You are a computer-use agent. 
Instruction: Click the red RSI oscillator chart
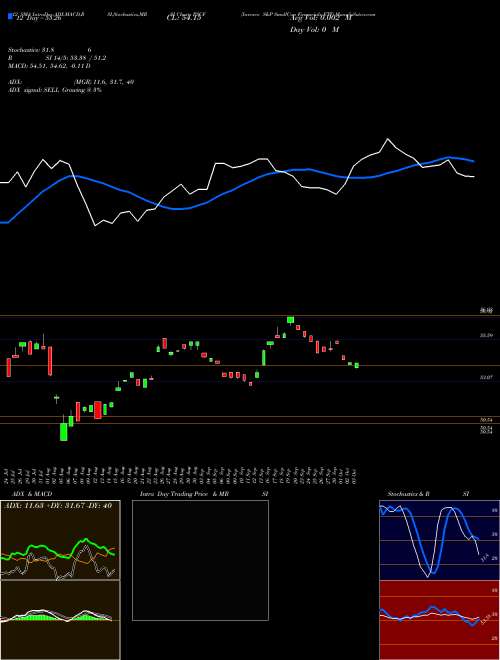439,620
